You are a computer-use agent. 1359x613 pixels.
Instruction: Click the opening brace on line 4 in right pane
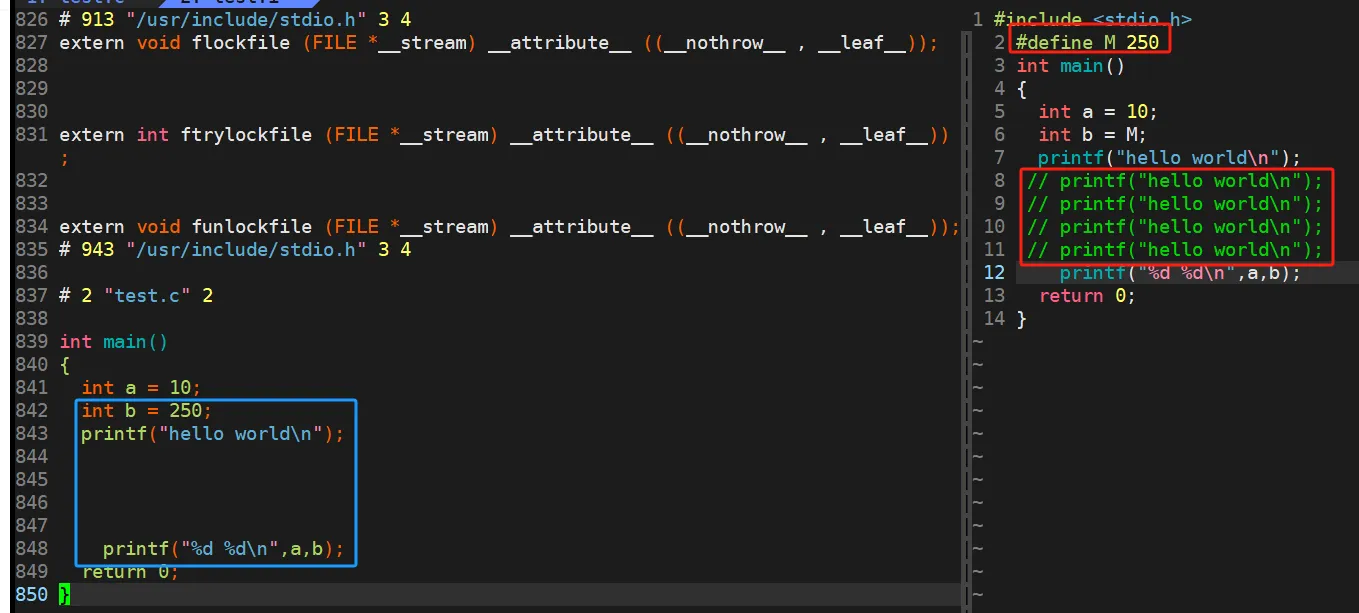[x=1022, y=89]
